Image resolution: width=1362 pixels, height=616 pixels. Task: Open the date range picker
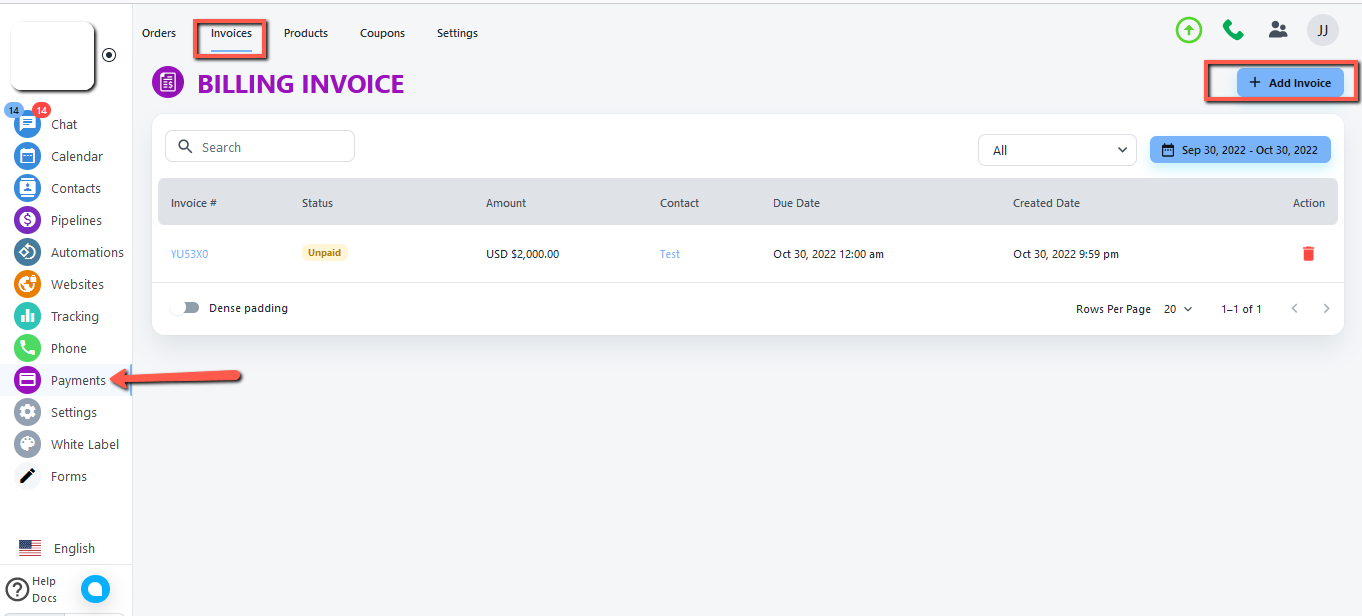click(1240, 150)
